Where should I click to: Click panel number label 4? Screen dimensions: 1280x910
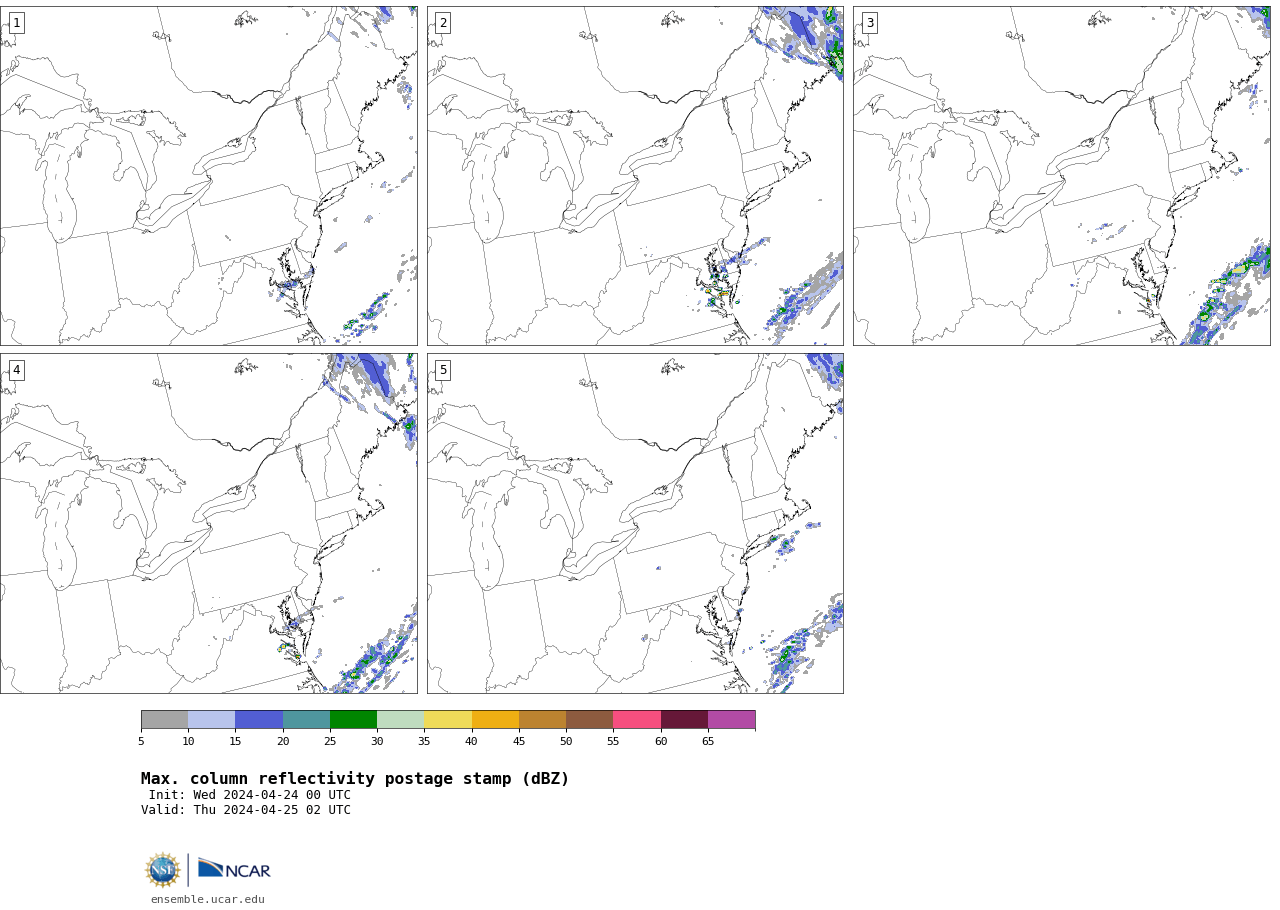coord(16,370)
